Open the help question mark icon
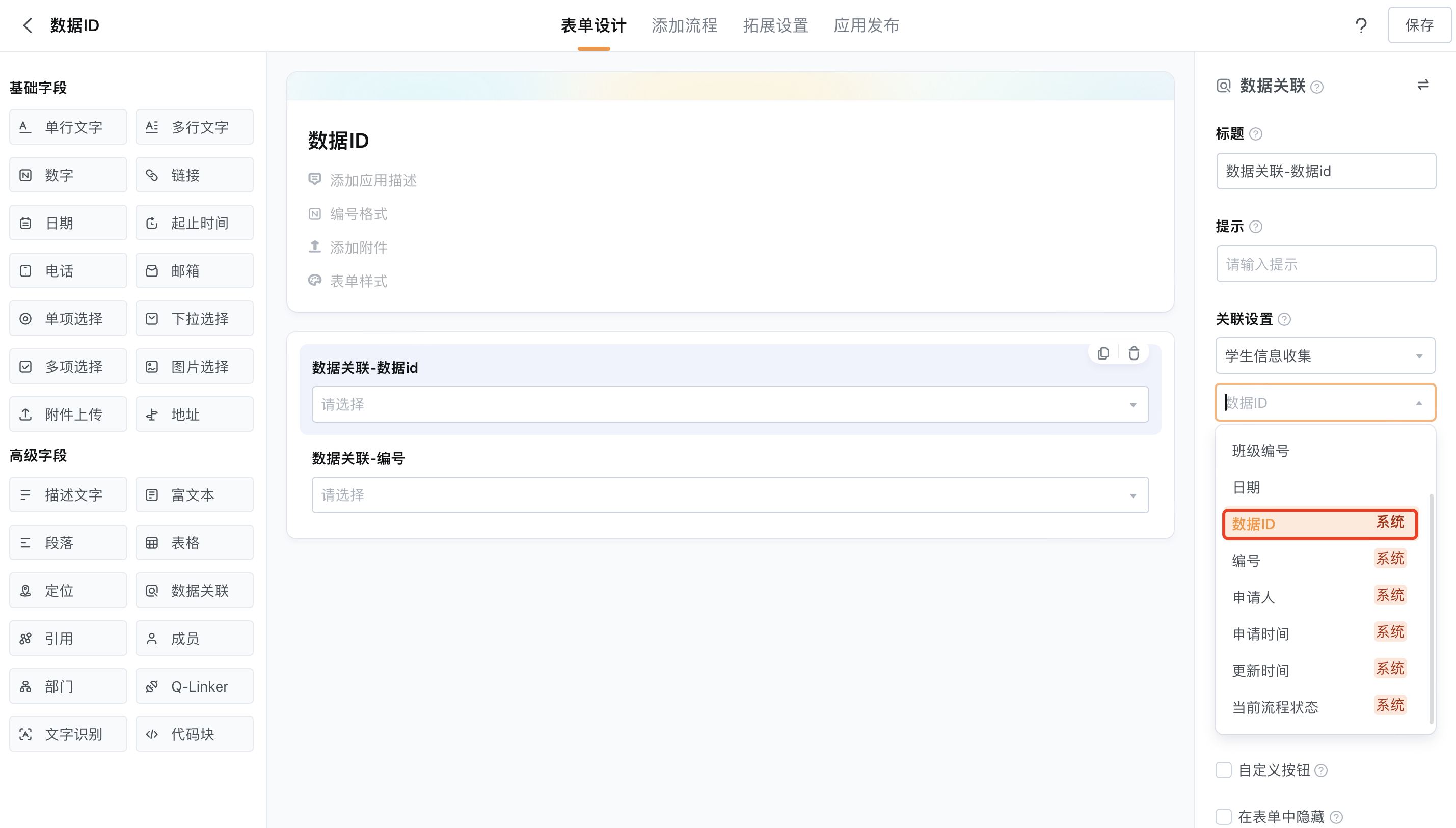 [x=1361, y=25]
